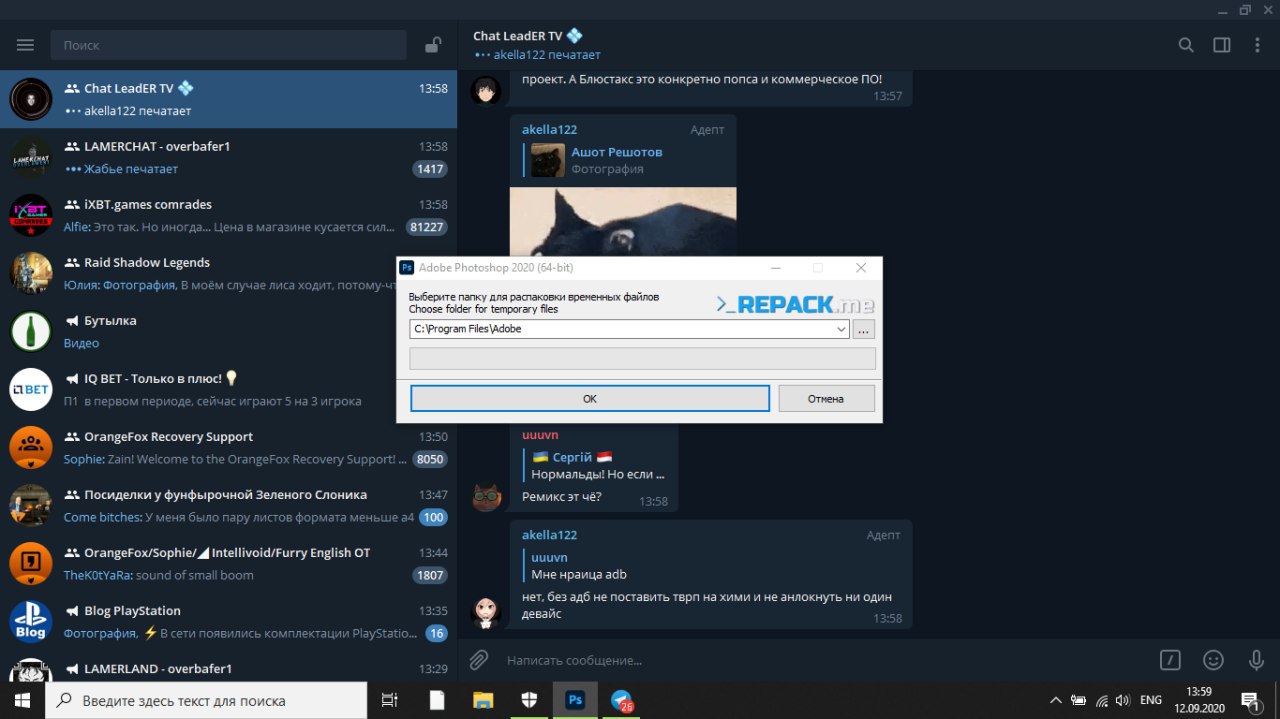Click the chat header title Chat LeadER TV
The width and height of the screenshot is (1280, 719).
(527, 36)
